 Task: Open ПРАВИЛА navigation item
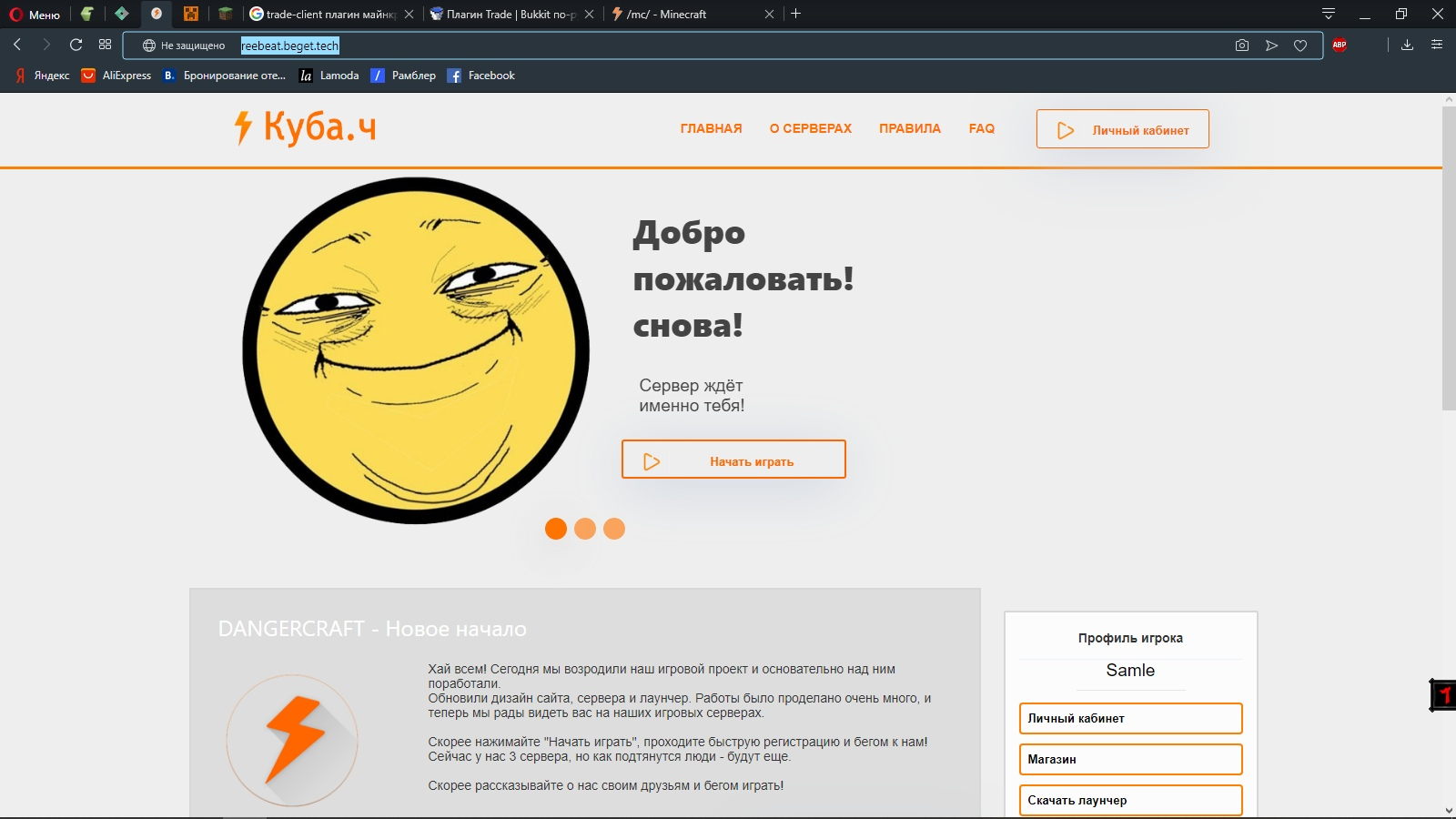910,128
